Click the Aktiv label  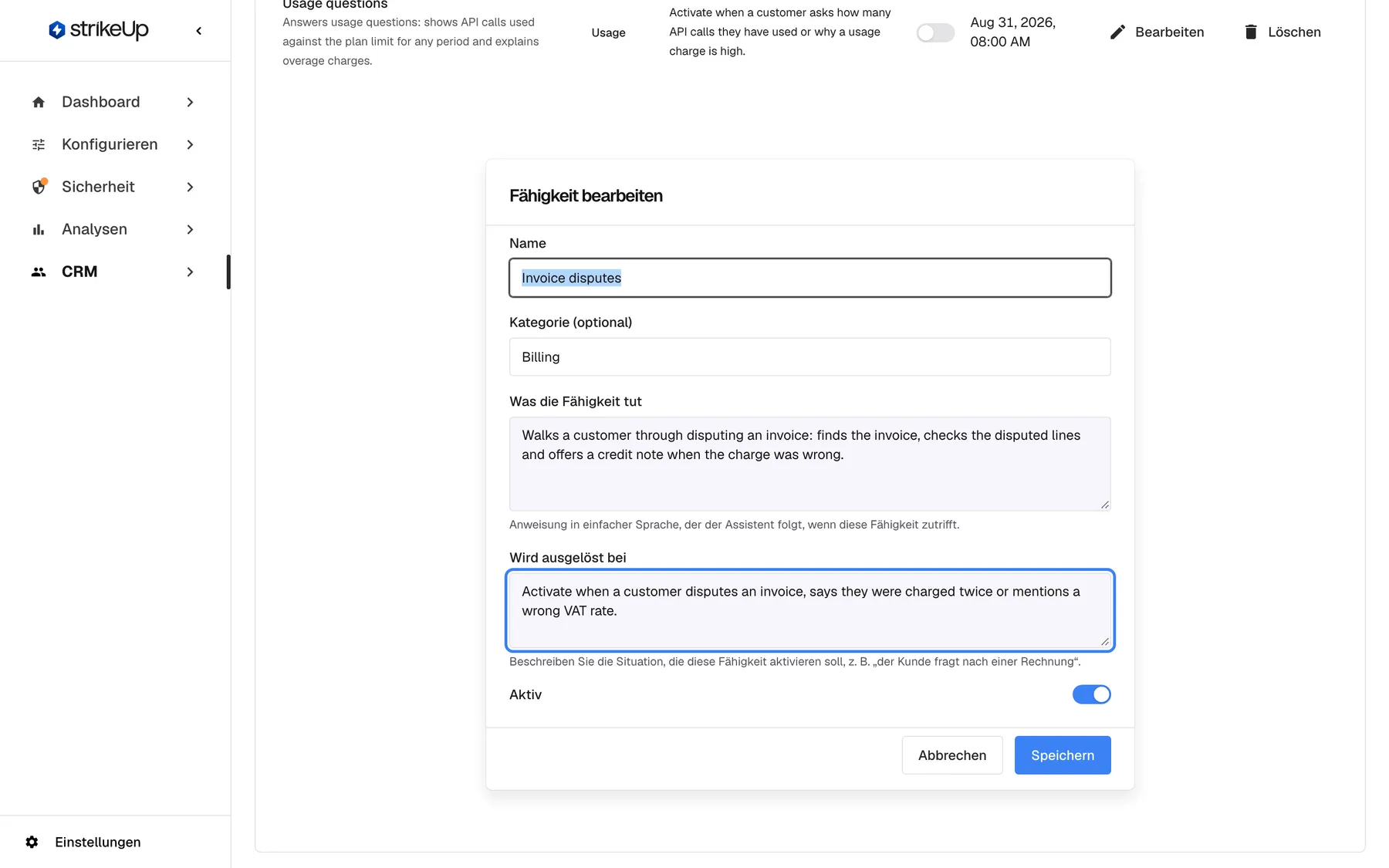point(526,694)
